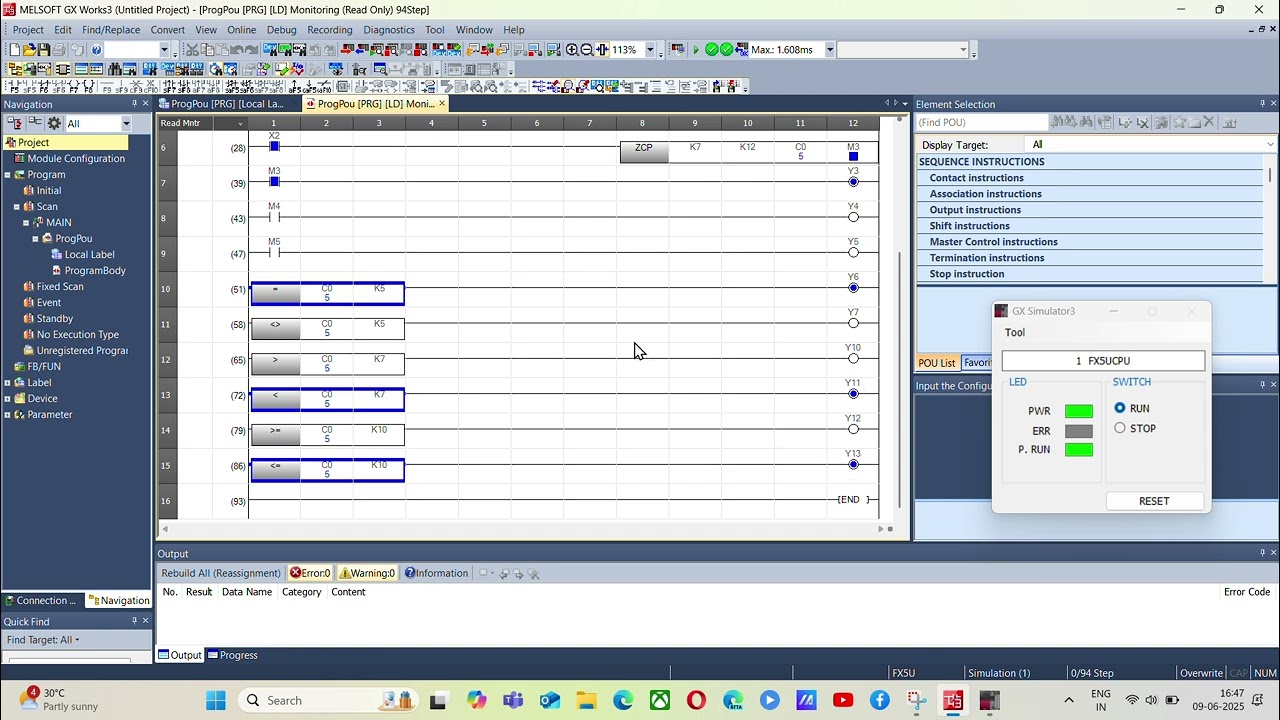Open the Online menu
Image resolution: width=1280 pixels, height=720 pixels.
(x=241, y=30)
